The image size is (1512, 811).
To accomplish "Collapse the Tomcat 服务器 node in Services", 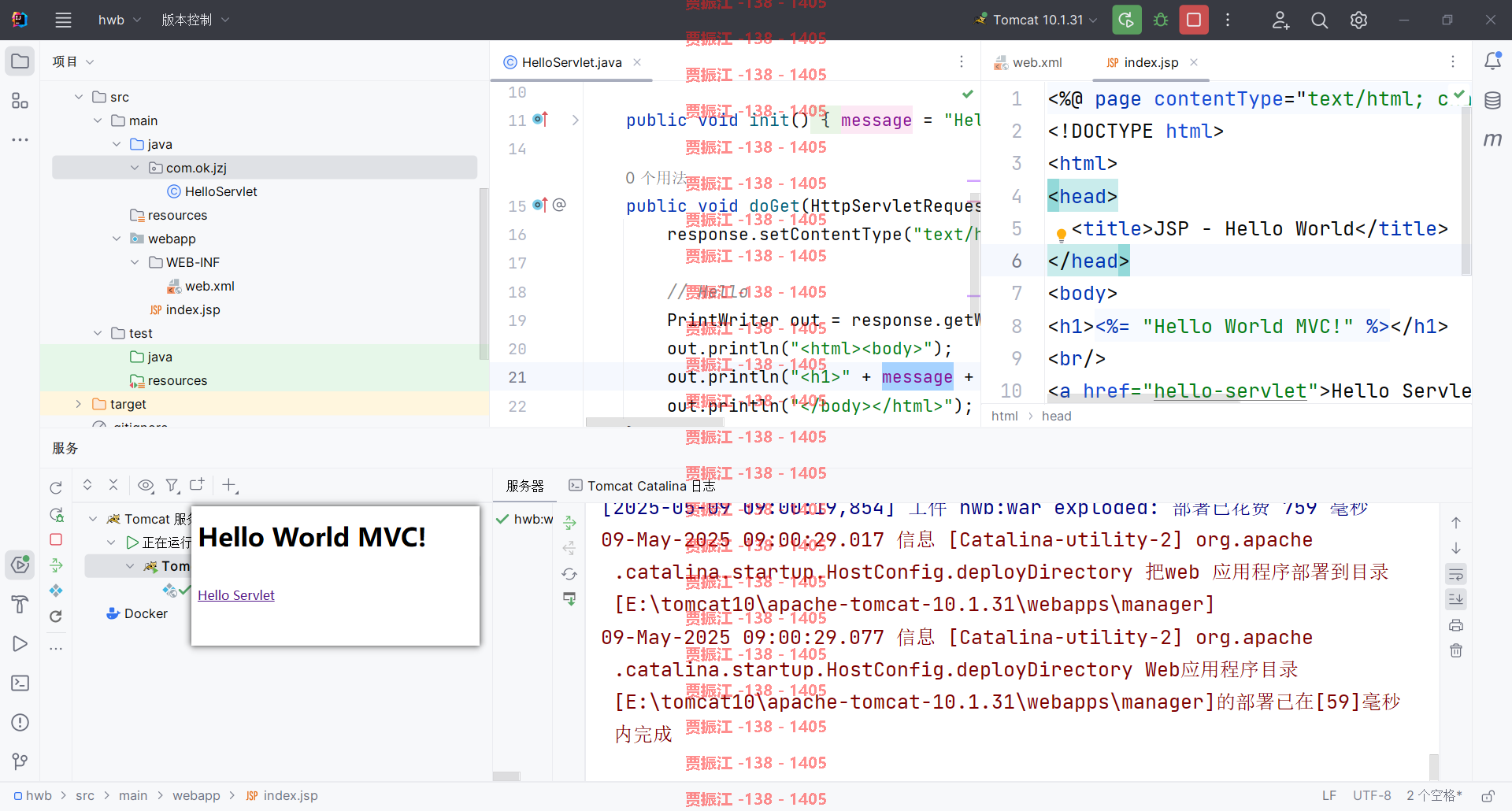I will click(93, 519).
